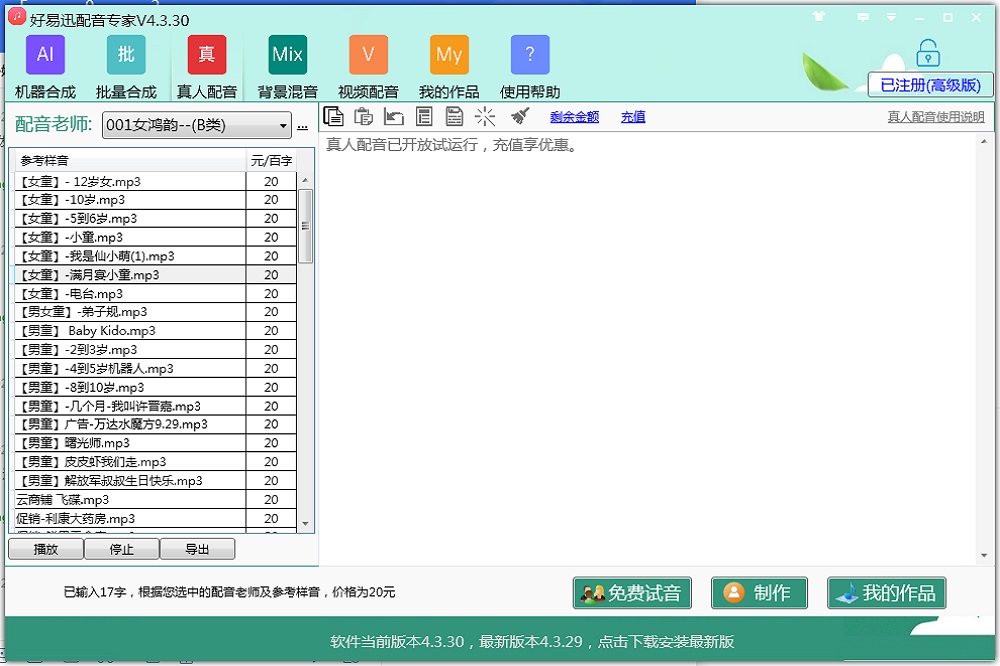Click the 已注册(高级版) button

coord(930,85)
